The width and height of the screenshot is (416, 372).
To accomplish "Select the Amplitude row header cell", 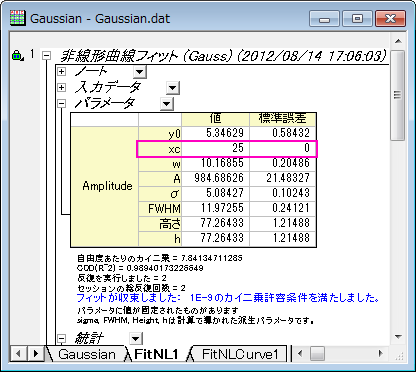I will pos(104,186).
